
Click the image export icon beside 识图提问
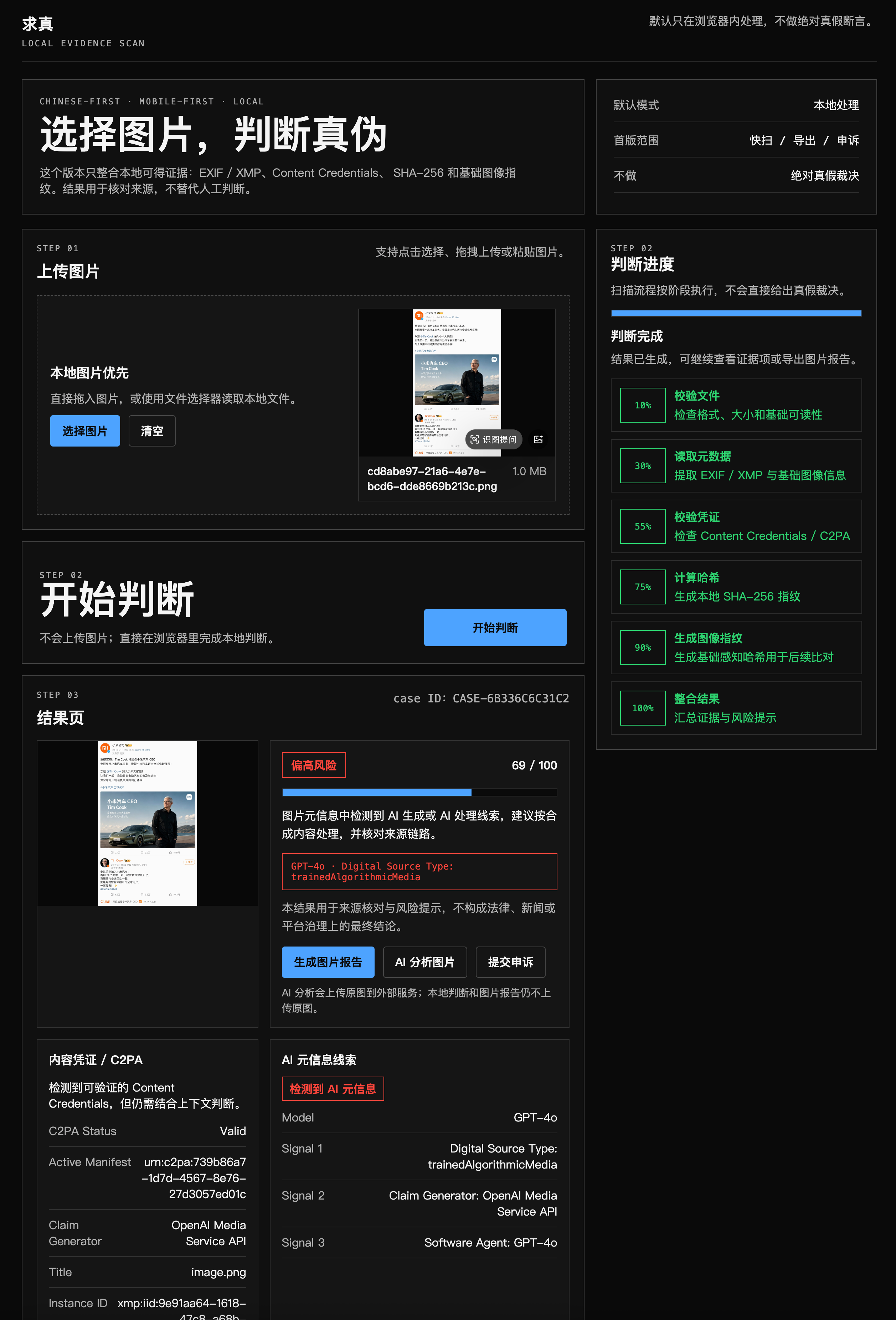[539, 440]
